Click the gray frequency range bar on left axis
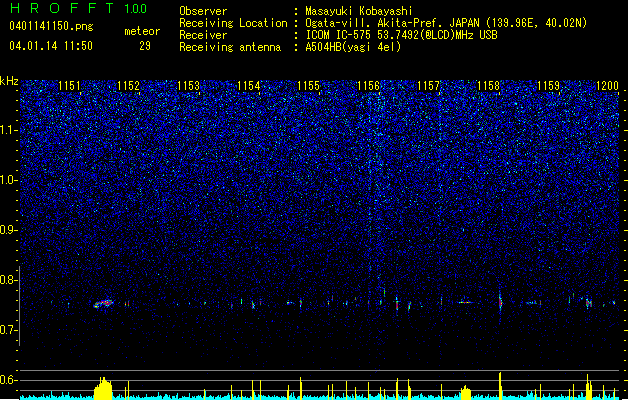This screenshot has height=400, width=629. (x=20, y=305)
